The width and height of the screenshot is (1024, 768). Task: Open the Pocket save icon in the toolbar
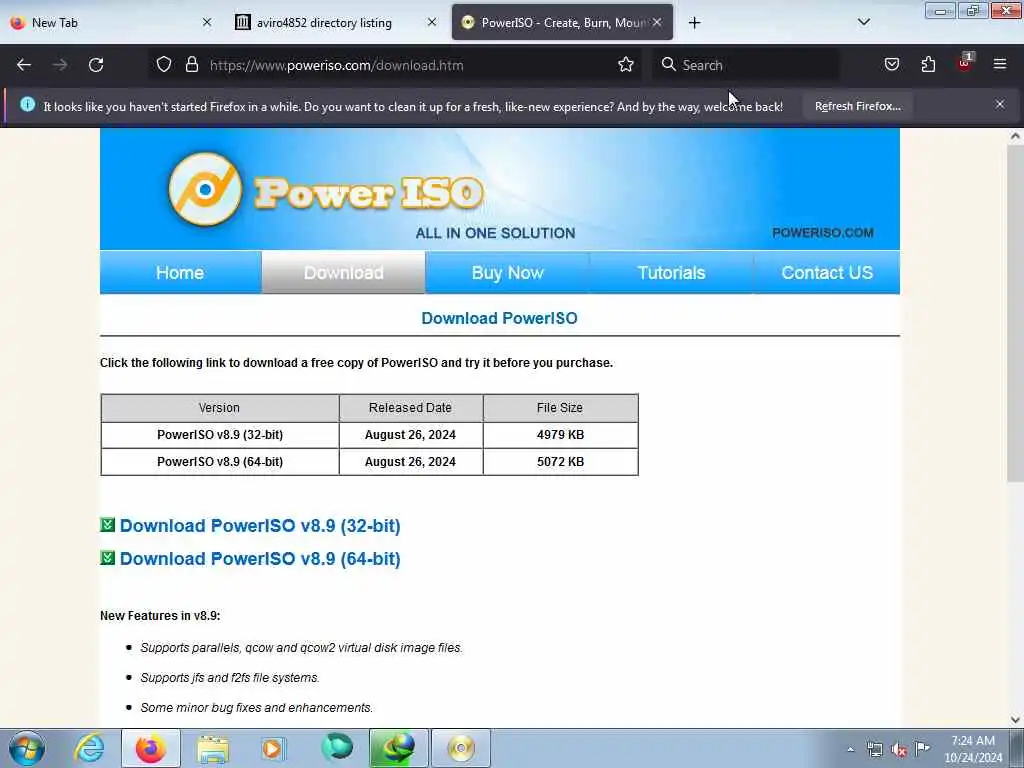[891, 64]
